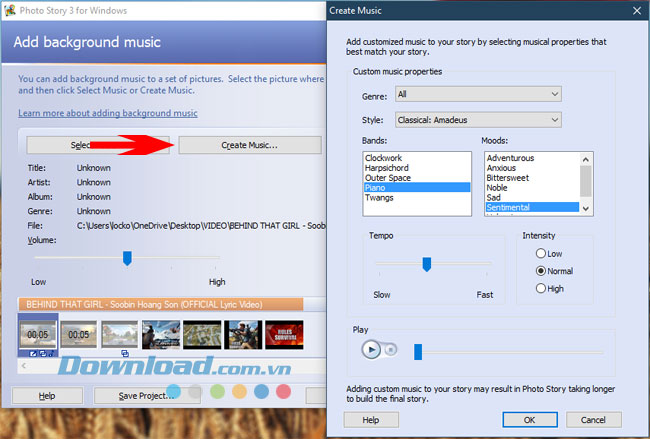Click the edit icon under first thumbnail
Viewport: 650px width, 439px height.
(x=34, y=354)
